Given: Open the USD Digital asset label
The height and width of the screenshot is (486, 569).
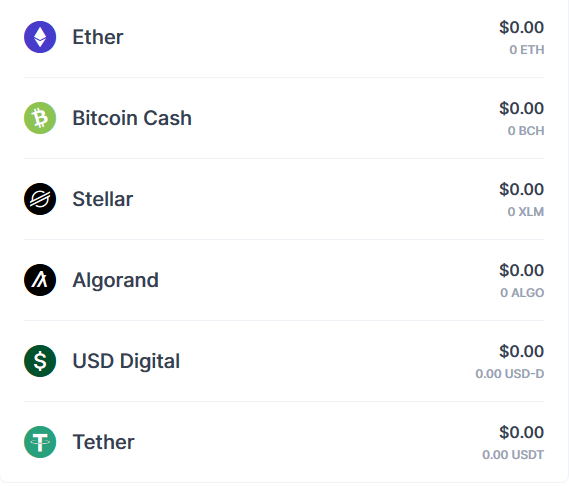Looking at the screenshot, I should [x=126, y=361].
